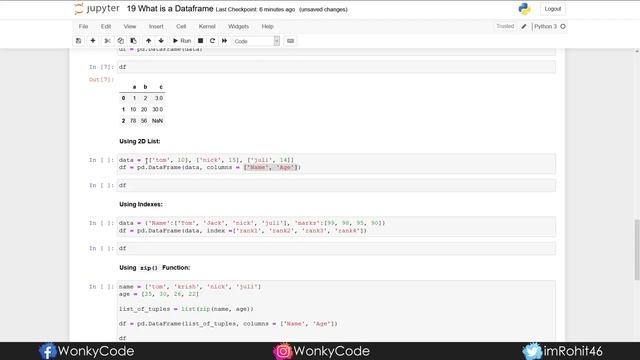The height and width of the screenshot is (360, 640).
Task: Move selected cell up arrow
Action: (149, 41)
